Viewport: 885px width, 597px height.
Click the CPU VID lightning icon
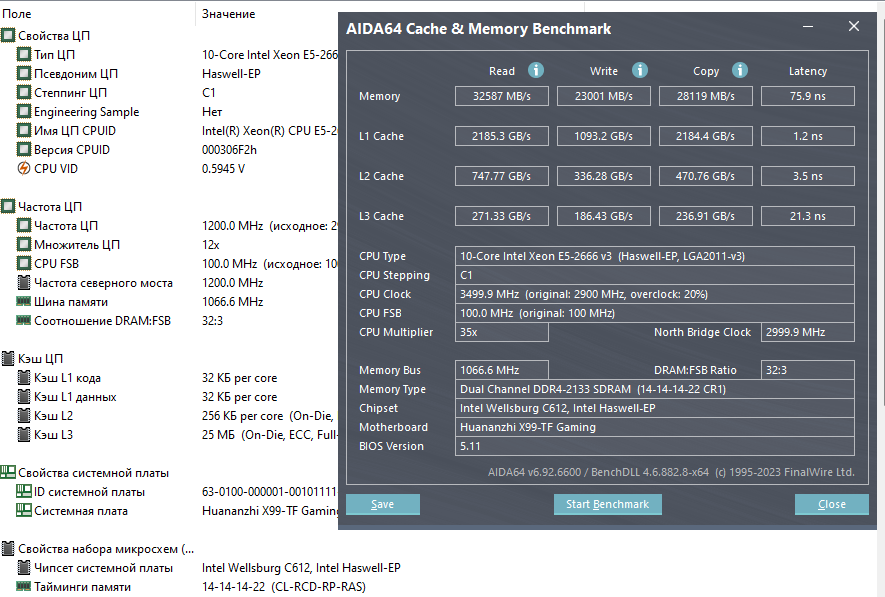pos(24,168)
